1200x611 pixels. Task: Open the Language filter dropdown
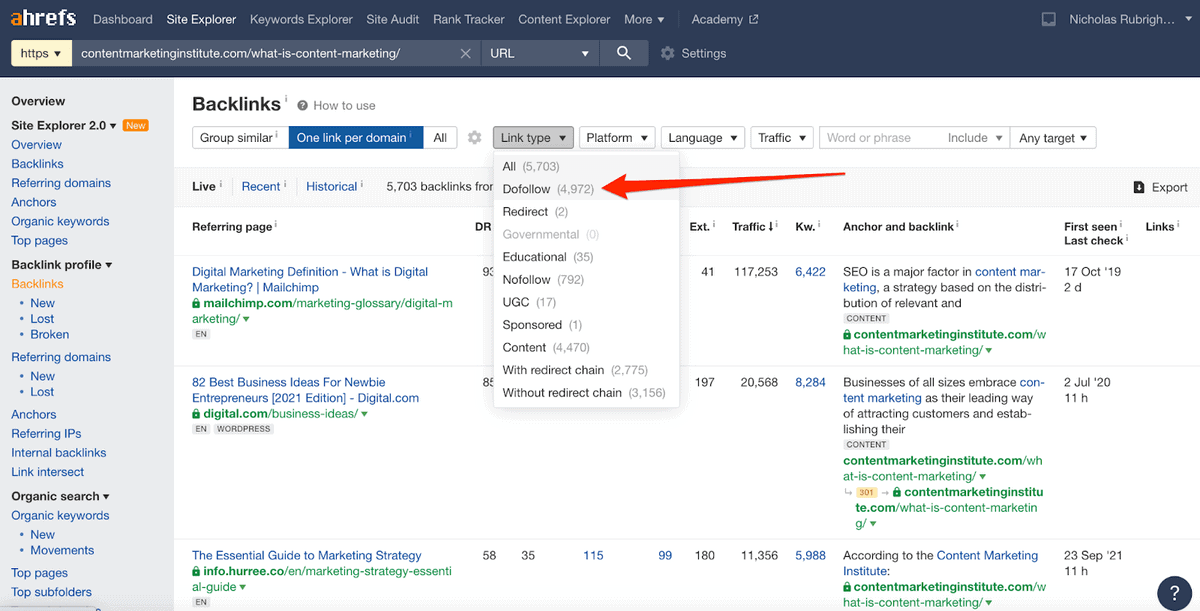703,138
